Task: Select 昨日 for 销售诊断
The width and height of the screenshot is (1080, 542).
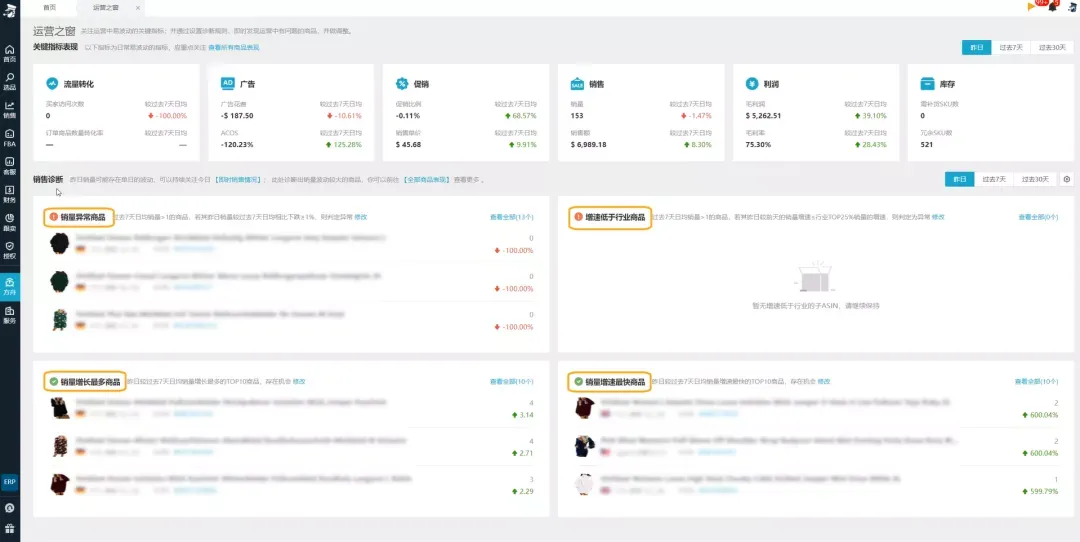Action: coord(959,179)
